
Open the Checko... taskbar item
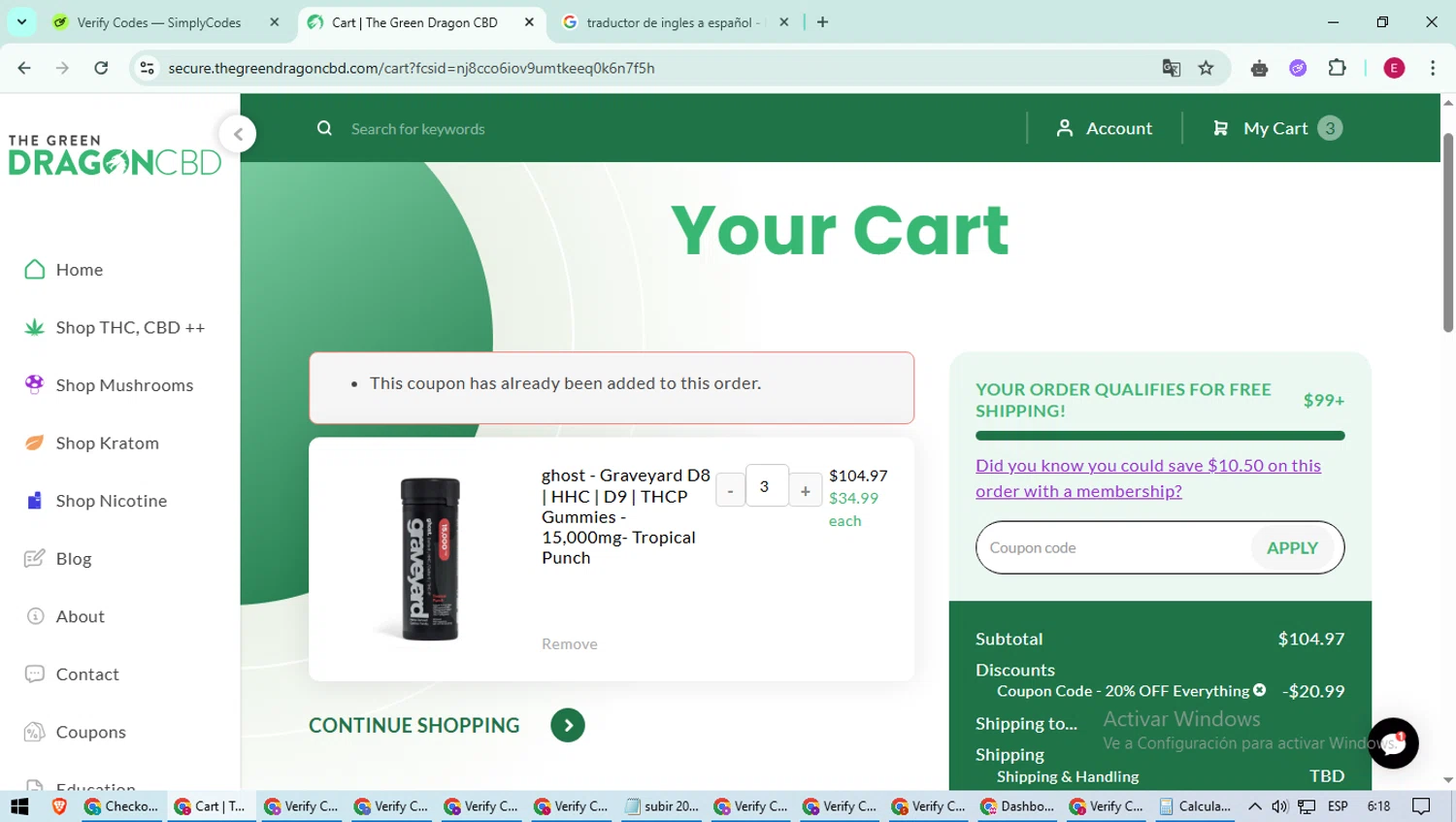122,806
